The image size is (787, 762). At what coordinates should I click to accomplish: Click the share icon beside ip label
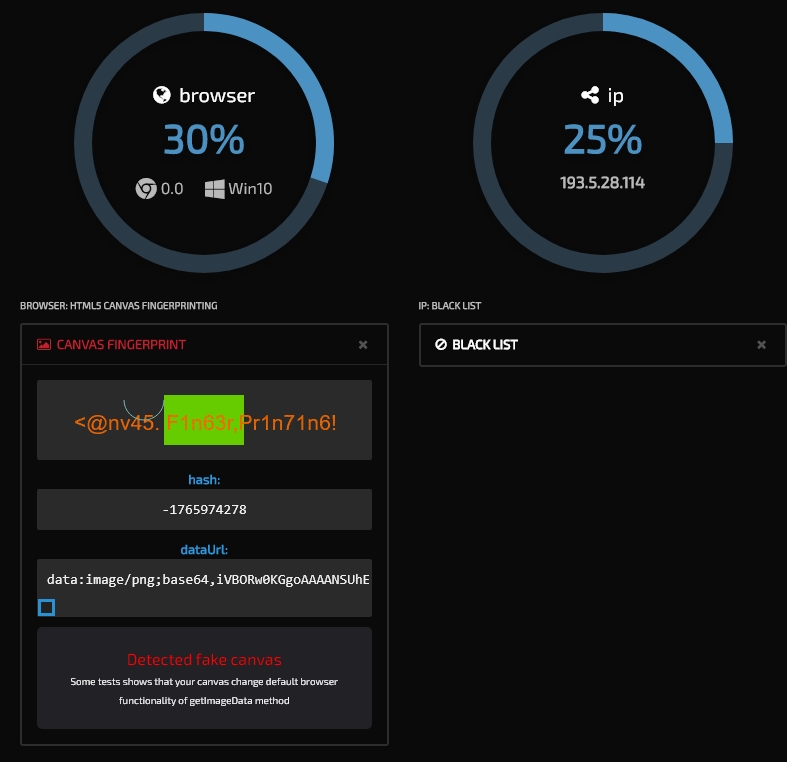click(590, 96)
